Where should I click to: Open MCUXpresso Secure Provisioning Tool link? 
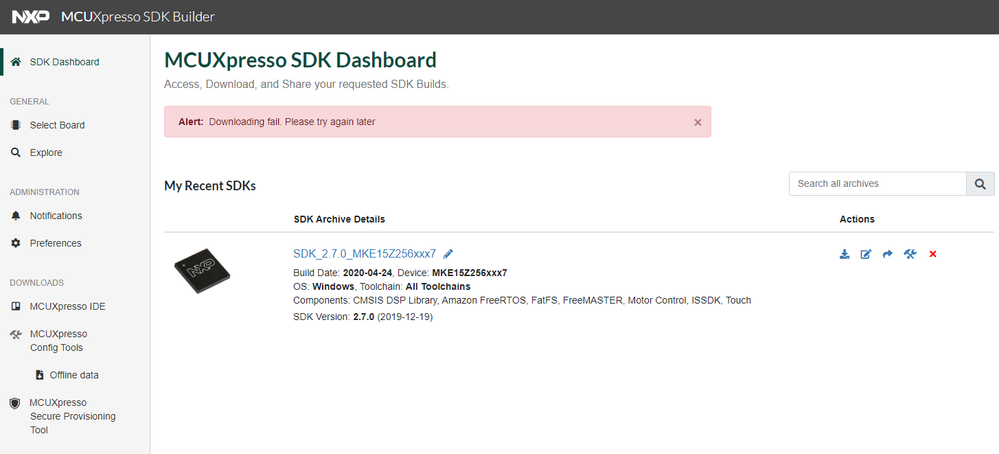73,416
